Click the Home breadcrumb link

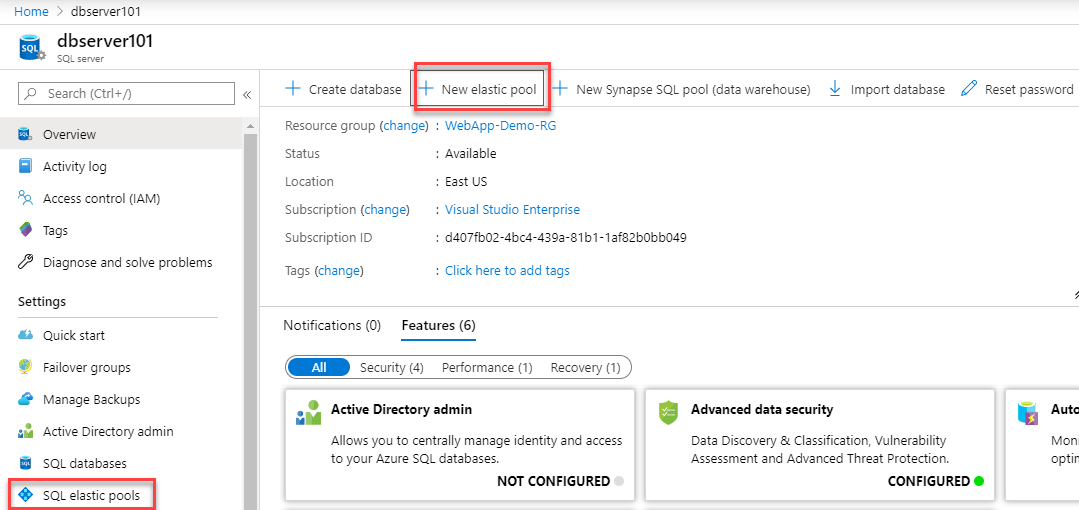(x=31, y=12)
